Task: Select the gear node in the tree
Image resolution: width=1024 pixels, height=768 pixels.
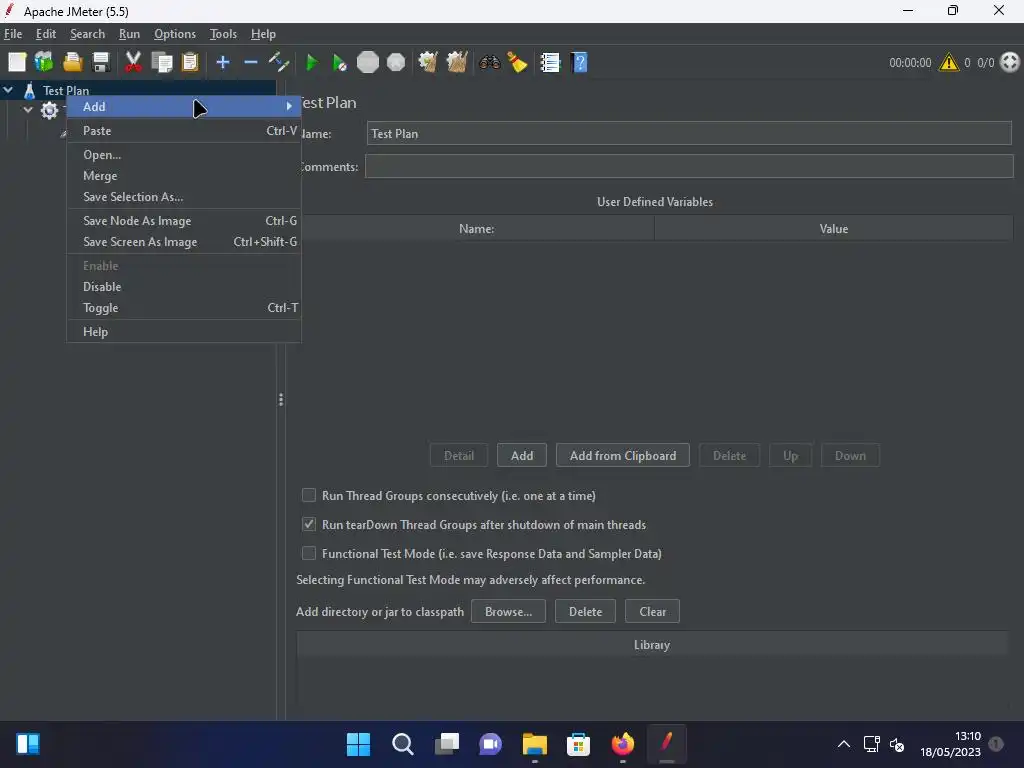Action: pos(50,110)
